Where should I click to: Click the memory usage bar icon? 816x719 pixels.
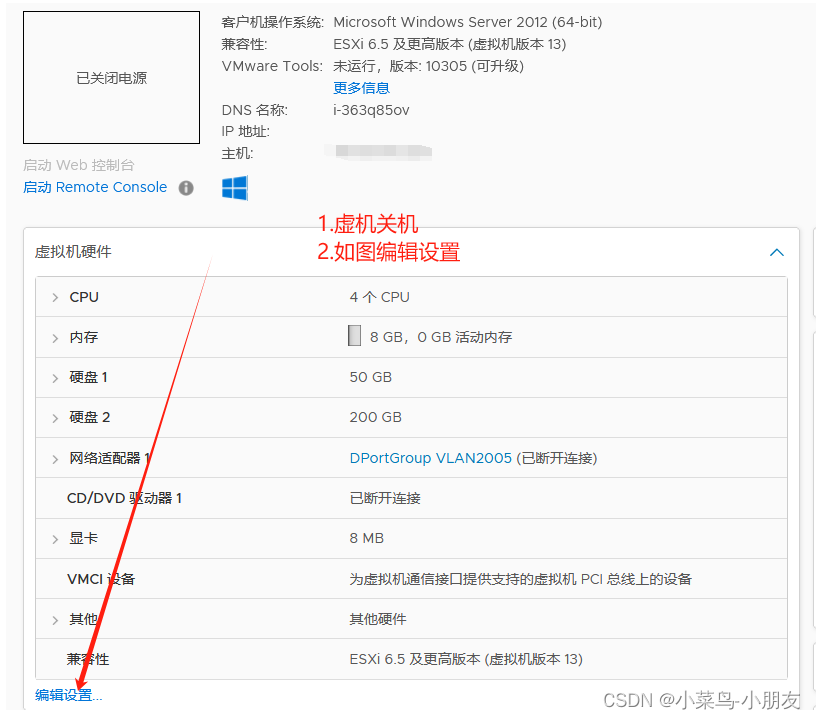click(x=354, y=336)
